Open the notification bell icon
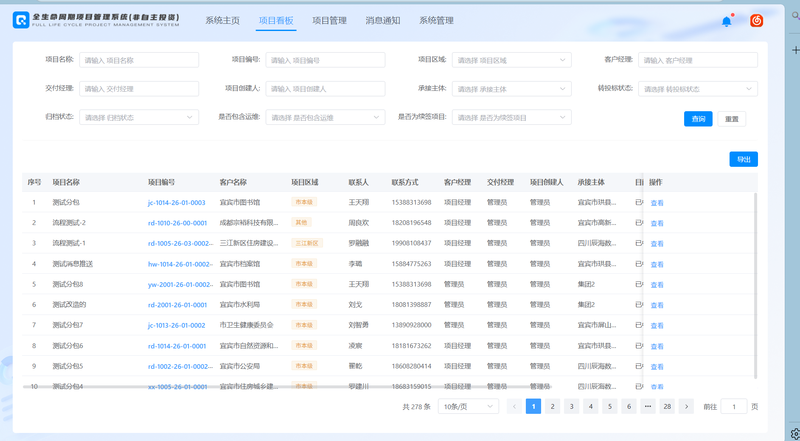Viewport: 800px width, 441px height. tap(727, 21)
